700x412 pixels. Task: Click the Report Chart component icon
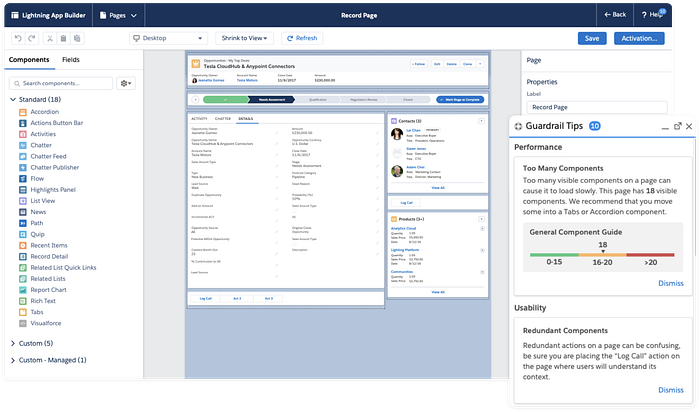click(22, 291)
